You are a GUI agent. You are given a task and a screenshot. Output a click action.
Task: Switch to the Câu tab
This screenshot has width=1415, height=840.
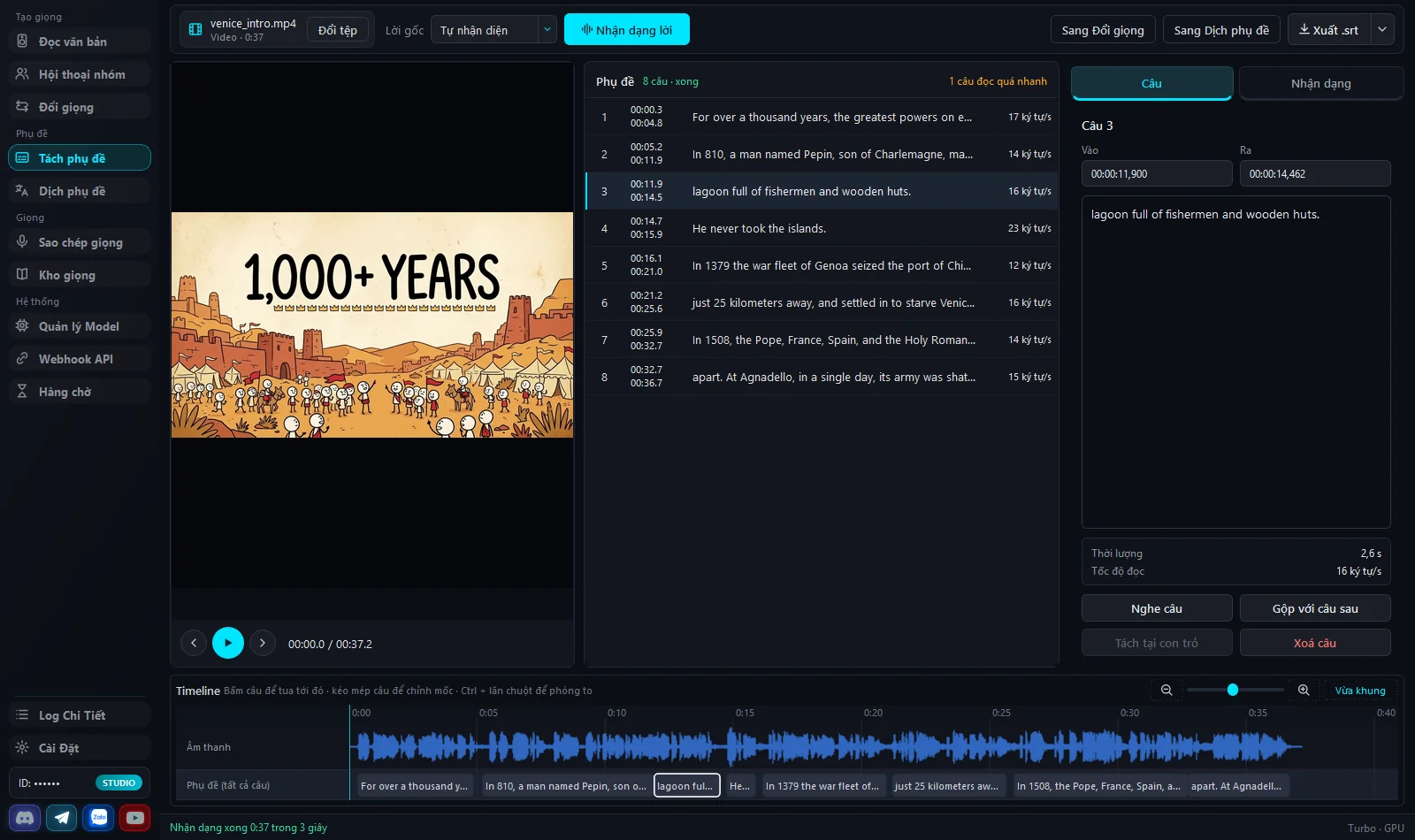(1151, 83)
